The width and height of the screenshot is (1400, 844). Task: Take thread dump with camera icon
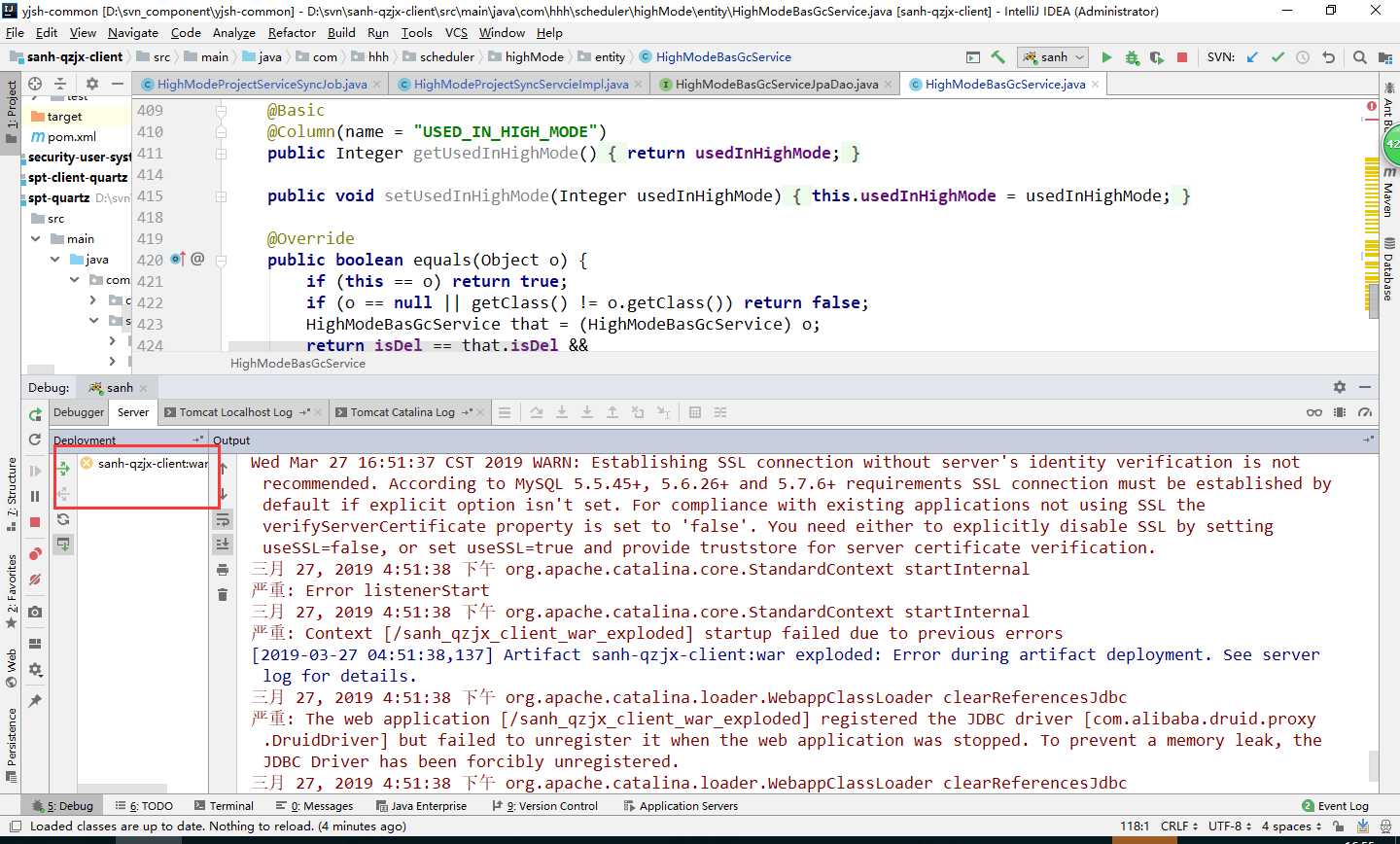point(35,612)
